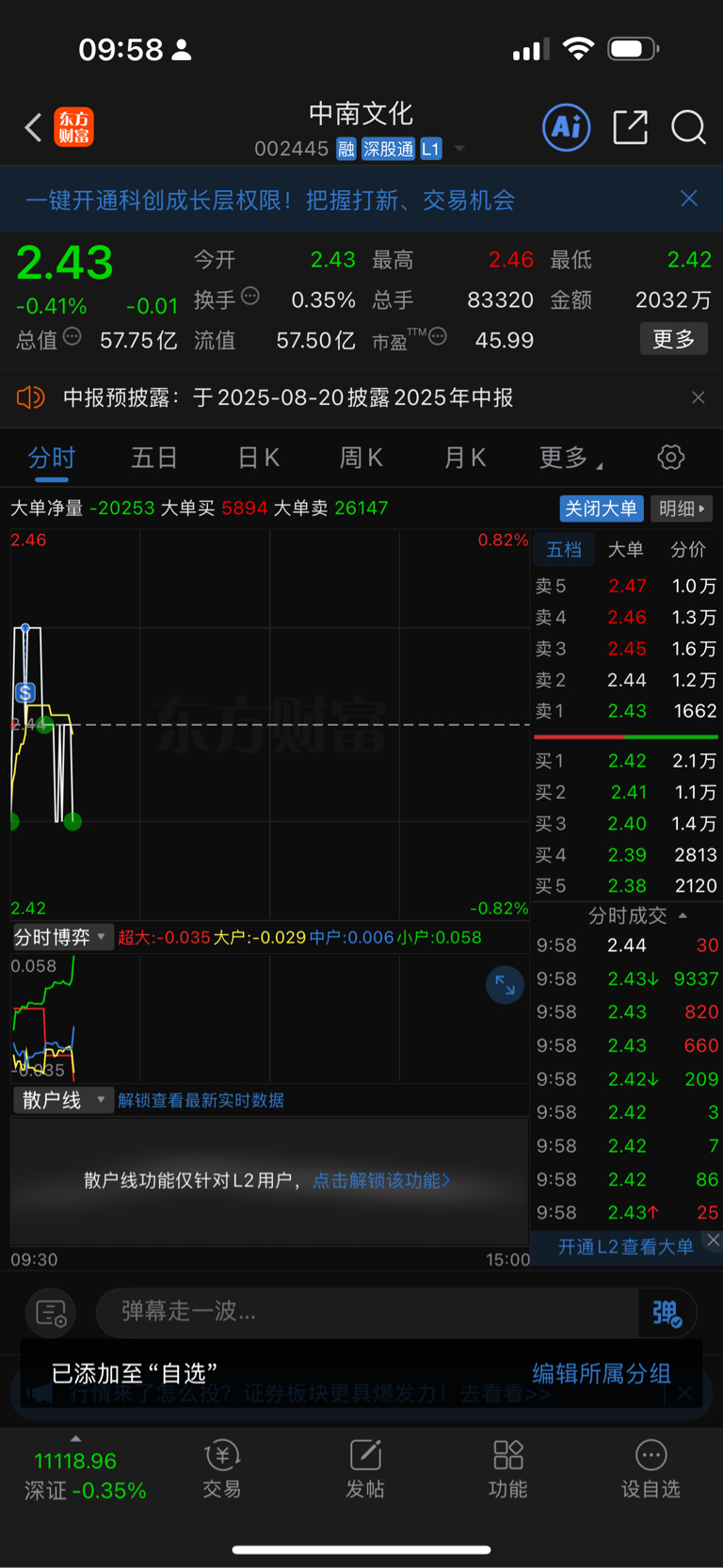Open chart settings hexagon gear icon

point(670,458)
